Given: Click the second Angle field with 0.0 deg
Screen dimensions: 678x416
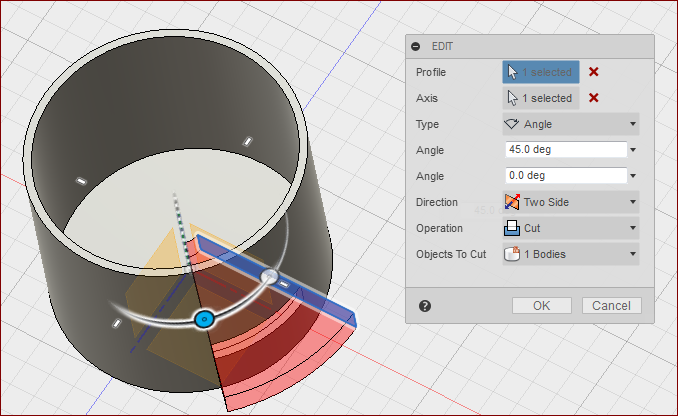Looking at the screenshot, I should pos(566,176).
